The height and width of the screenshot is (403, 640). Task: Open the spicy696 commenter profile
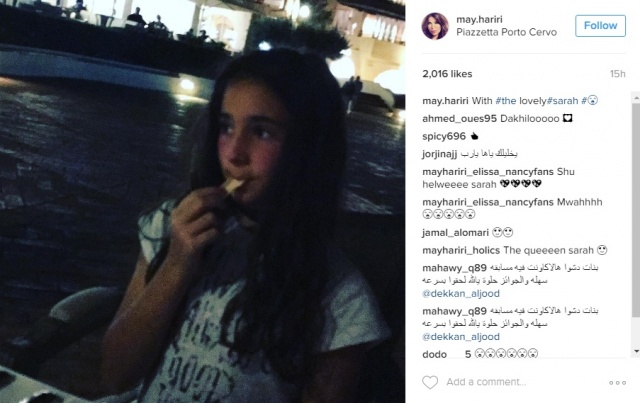[x=444, y=136]
